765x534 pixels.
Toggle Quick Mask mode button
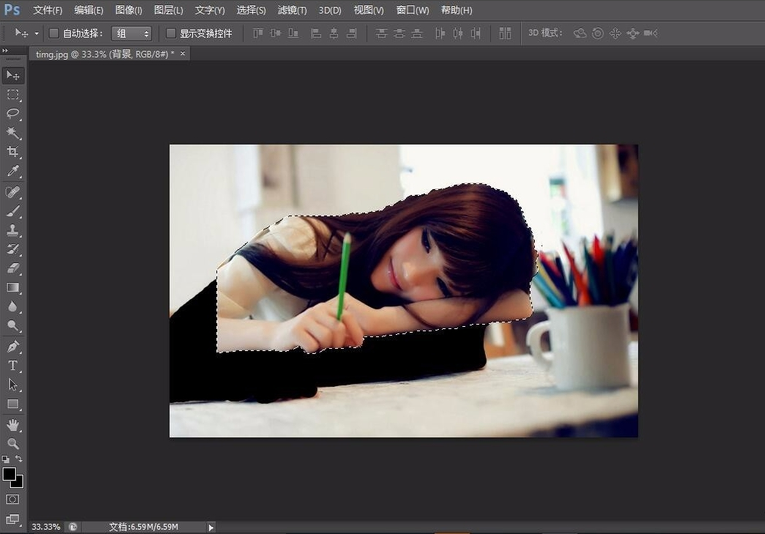[x=13, y=498]
